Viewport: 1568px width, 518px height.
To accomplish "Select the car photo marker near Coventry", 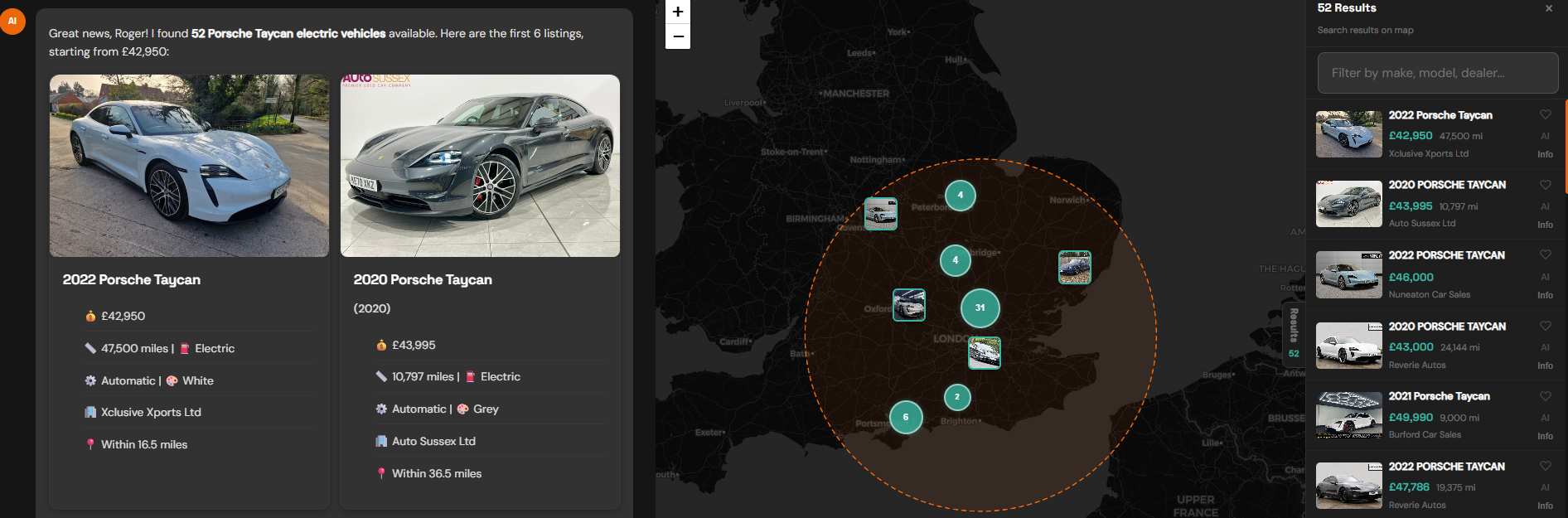I will [880, 214].
